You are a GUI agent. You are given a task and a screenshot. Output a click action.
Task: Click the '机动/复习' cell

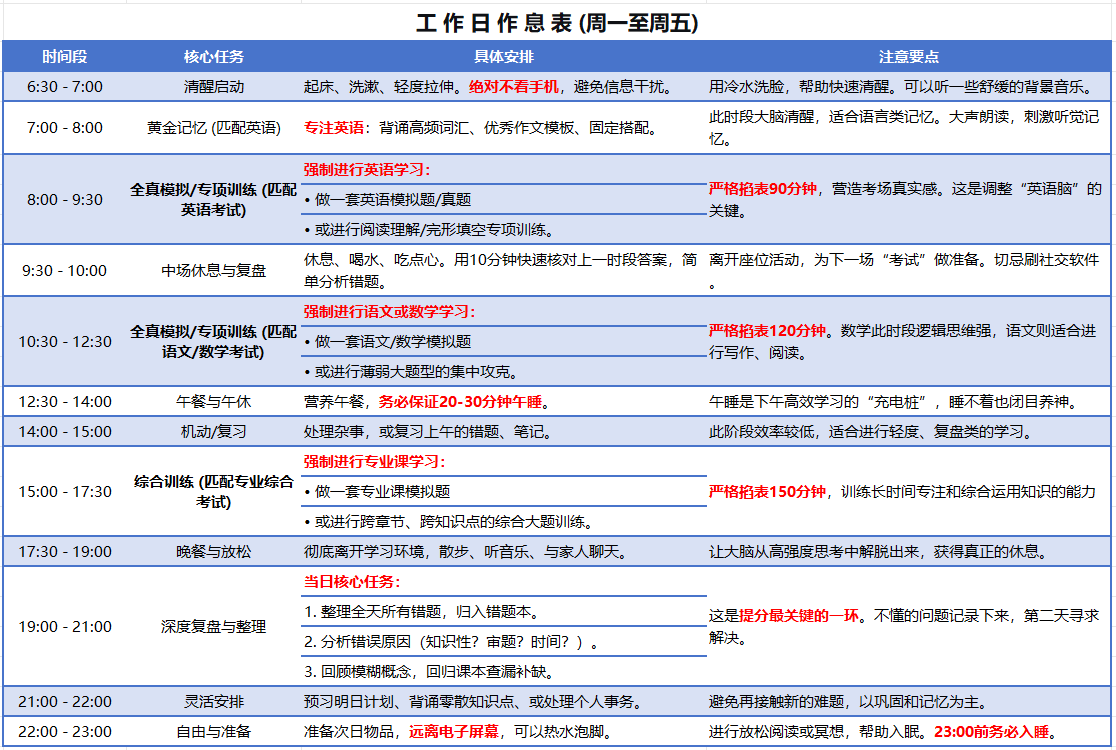(214, 433)
